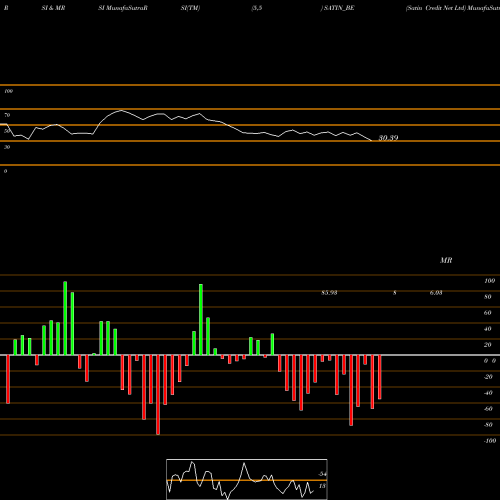Click the '85.93' value in MR panel
The image size is (500, 500).
tap(329, 293)
